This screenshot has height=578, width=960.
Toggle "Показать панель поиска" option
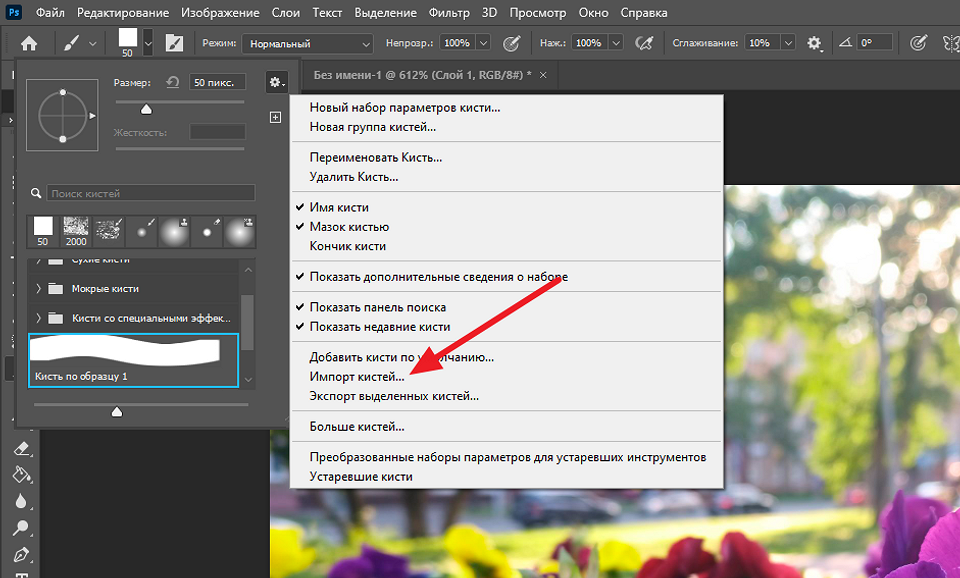click(x=377, y=307)
